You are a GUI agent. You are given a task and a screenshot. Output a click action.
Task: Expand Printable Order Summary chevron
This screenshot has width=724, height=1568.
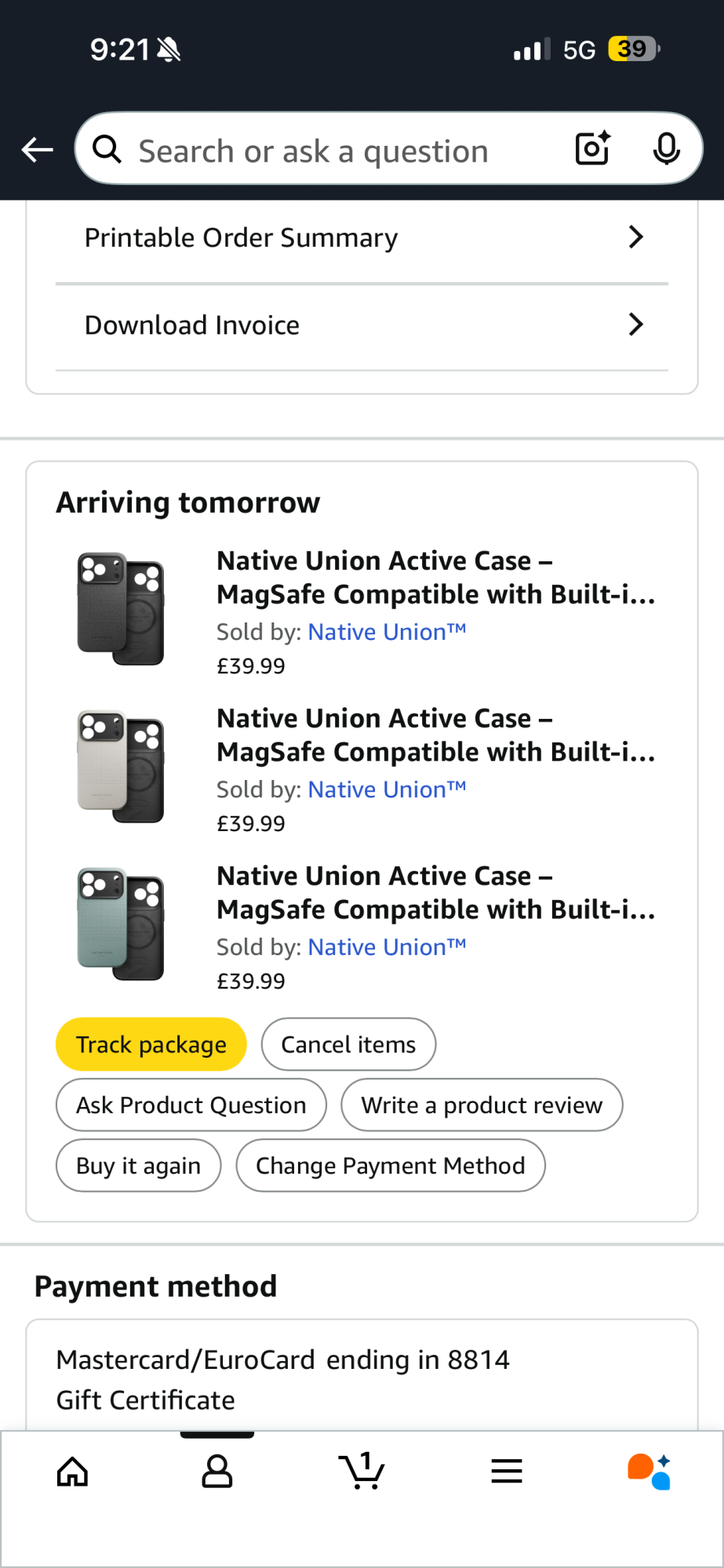point(635,237)
